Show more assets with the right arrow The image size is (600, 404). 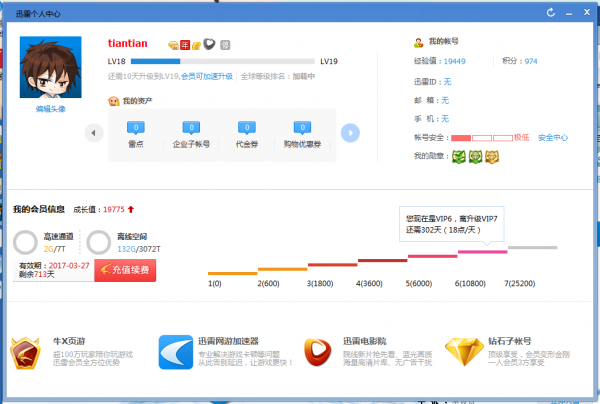(350, 133)
